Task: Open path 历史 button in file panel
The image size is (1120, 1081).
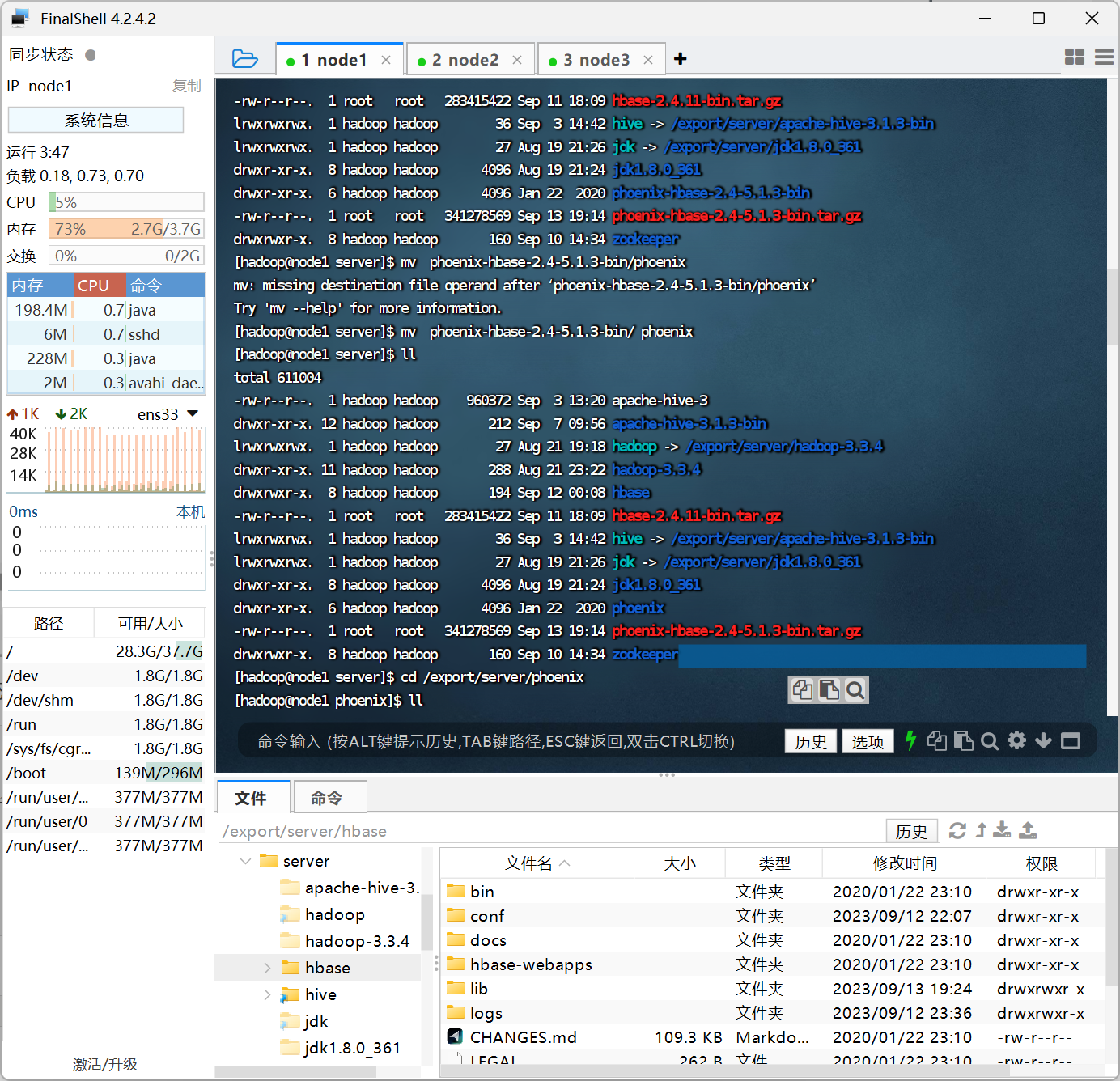Action: pyautogui.click(x=911, y=831)
